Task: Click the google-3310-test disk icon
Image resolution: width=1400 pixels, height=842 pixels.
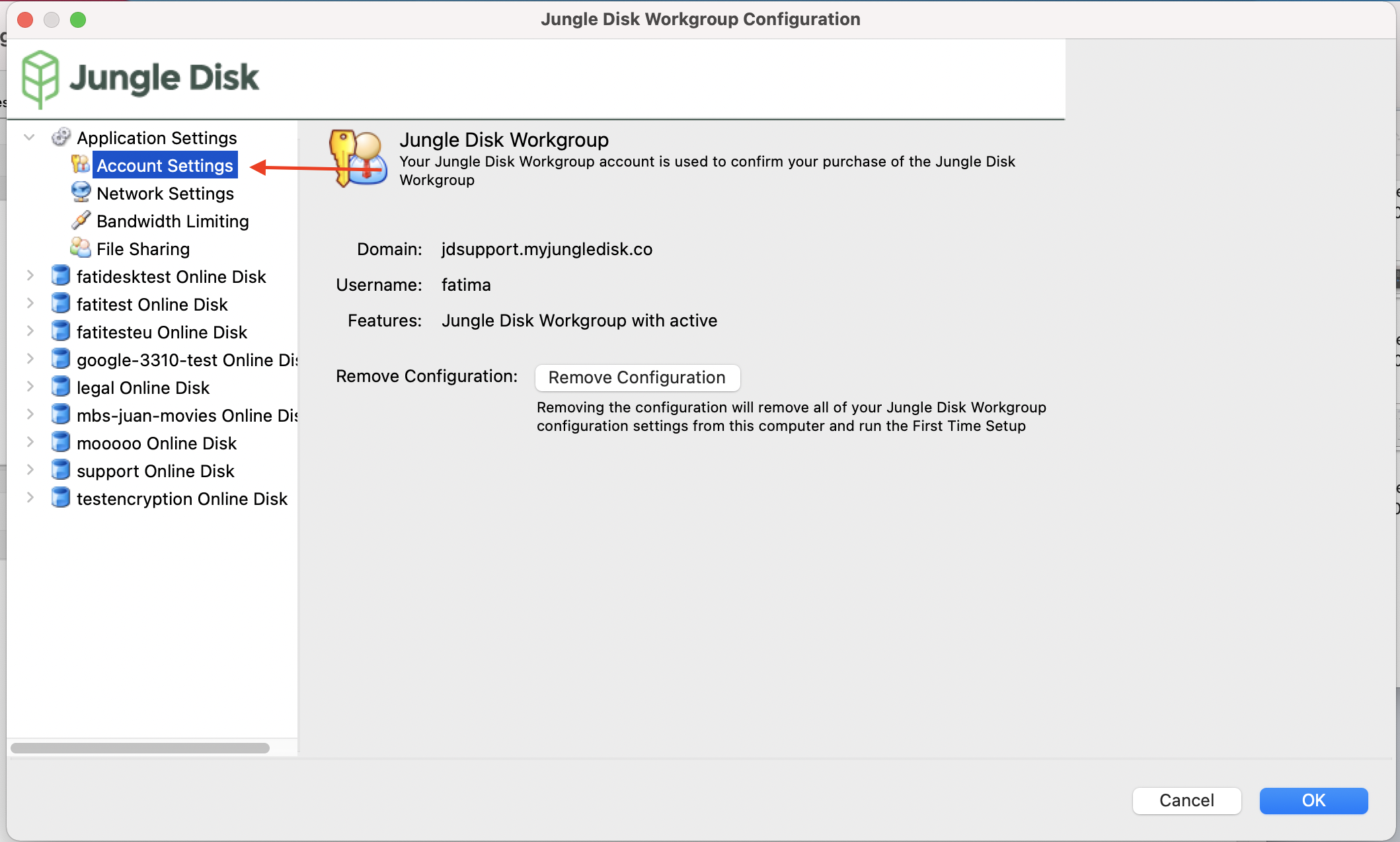Action: click(x=61, y=359)
